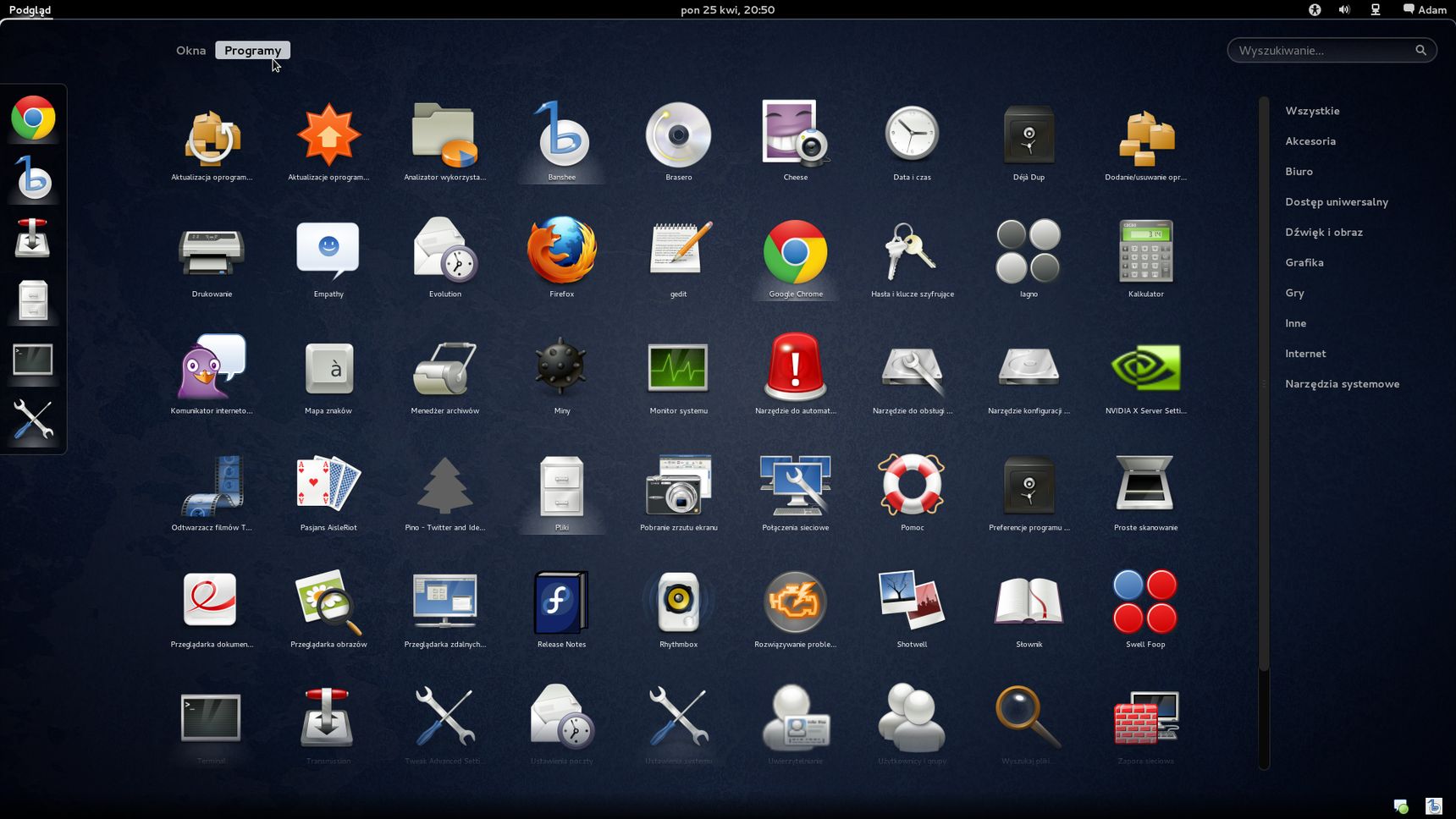Filter by Internet category
The image size is (1456, 819).
tap(1305, 354)
